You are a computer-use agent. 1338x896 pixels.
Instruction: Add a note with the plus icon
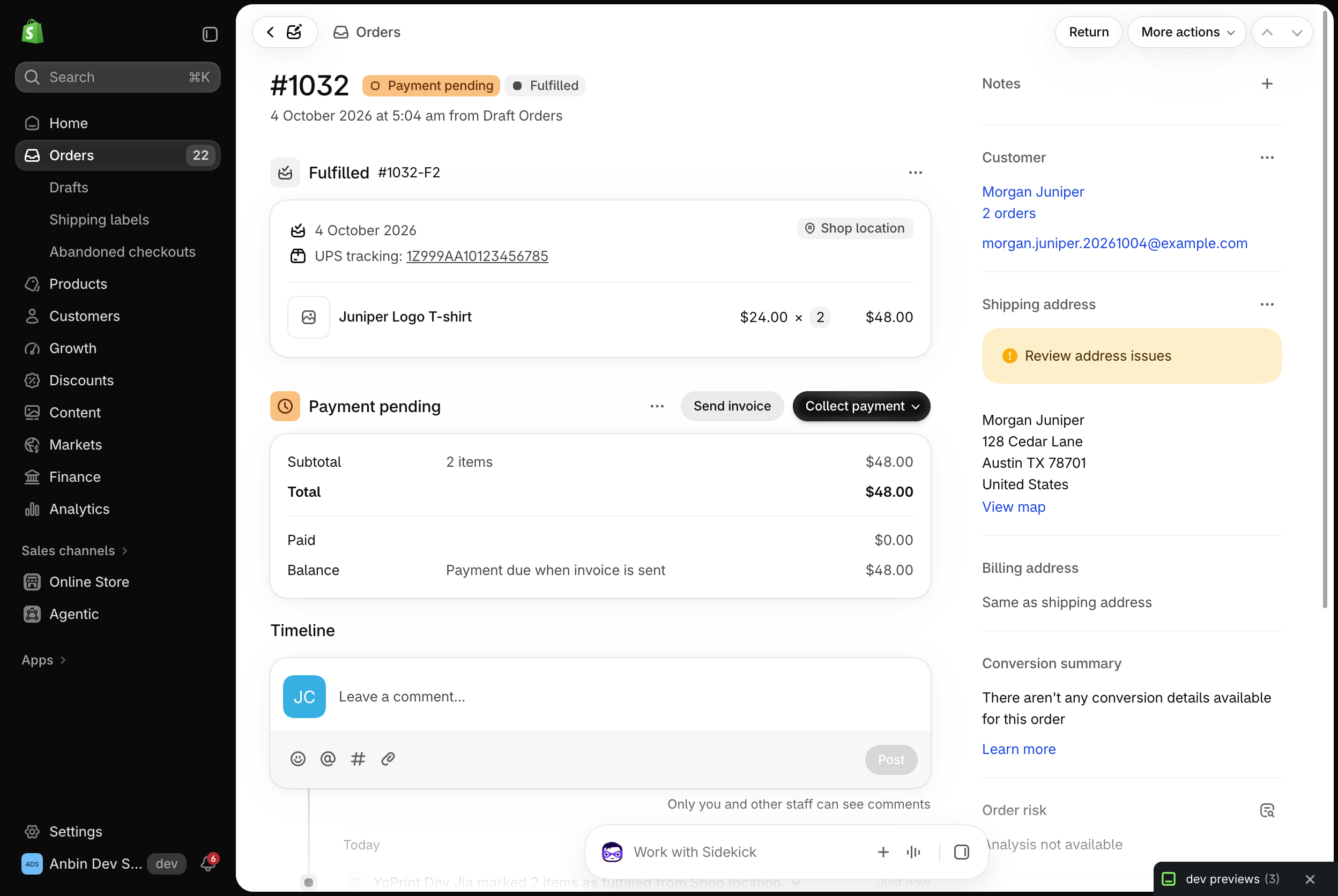click(1267, 84)
